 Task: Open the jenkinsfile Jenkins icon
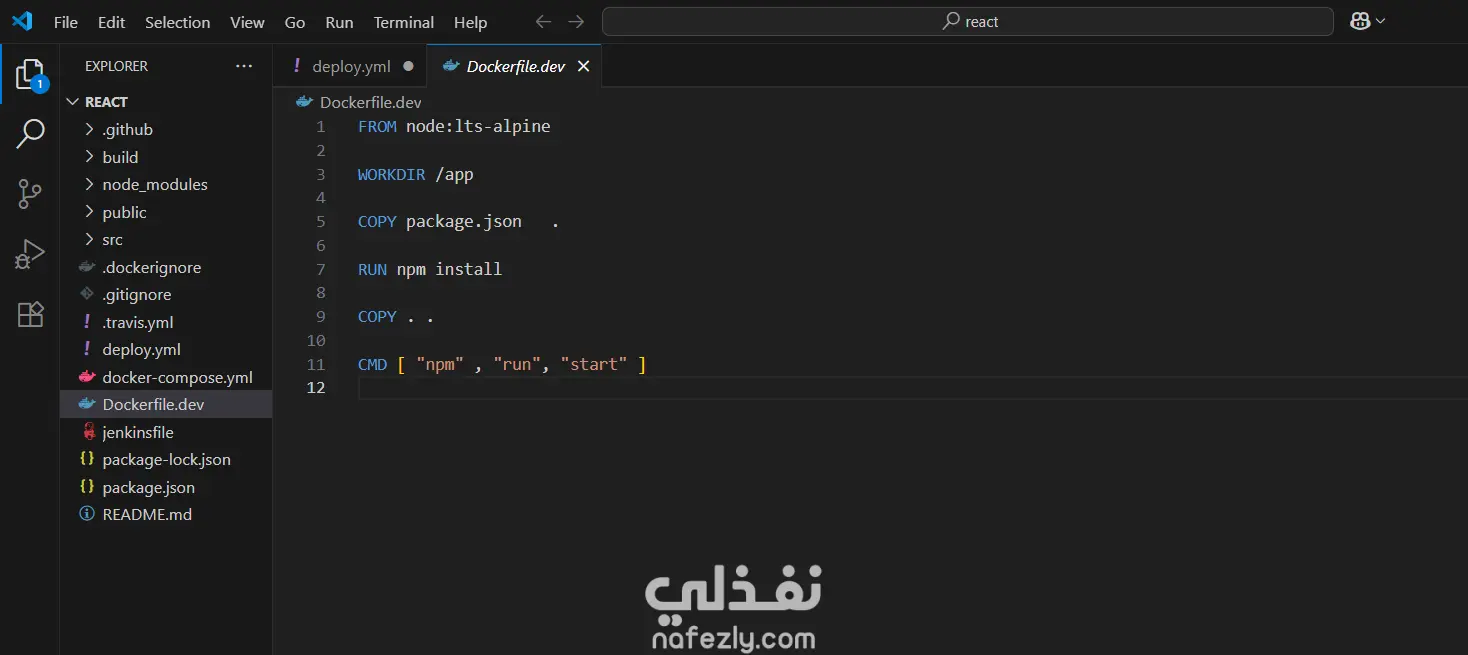point(89,431)
